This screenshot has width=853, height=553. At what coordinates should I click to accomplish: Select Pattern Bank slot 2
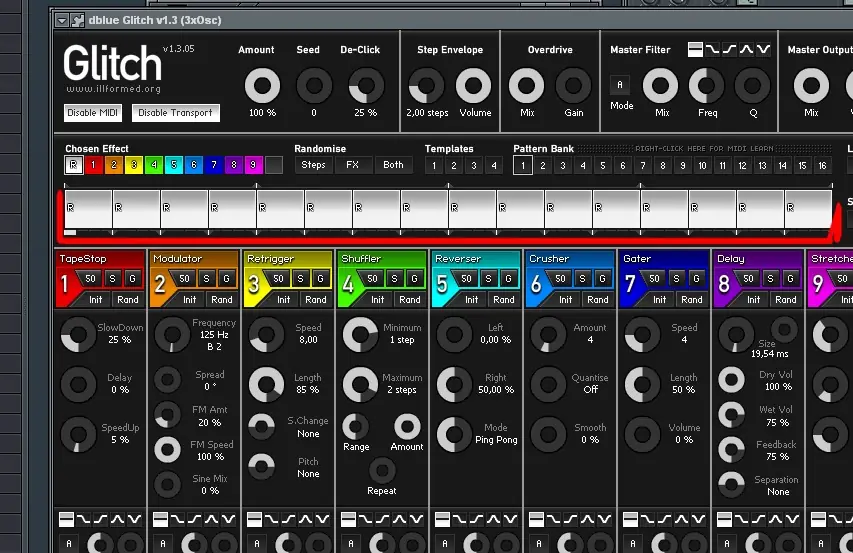click(542, 165)
